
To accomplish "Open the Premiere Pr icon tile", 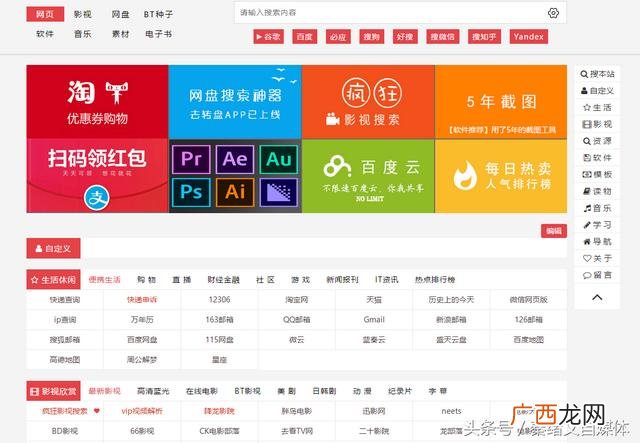I will pyautogui.click(x=191, y=159).
